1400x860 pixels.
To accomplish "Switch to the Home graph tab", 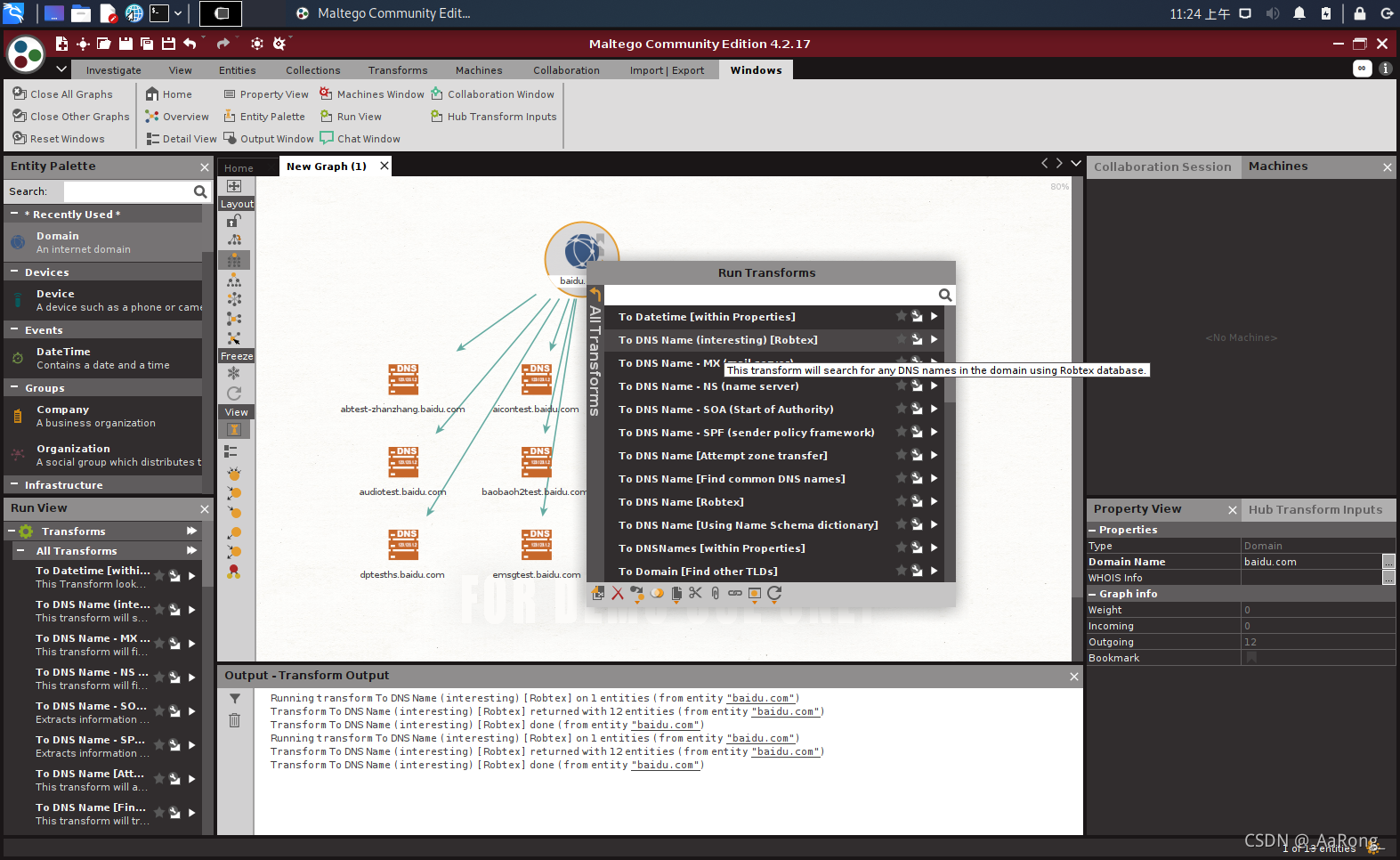I will [x=239, y=167].
